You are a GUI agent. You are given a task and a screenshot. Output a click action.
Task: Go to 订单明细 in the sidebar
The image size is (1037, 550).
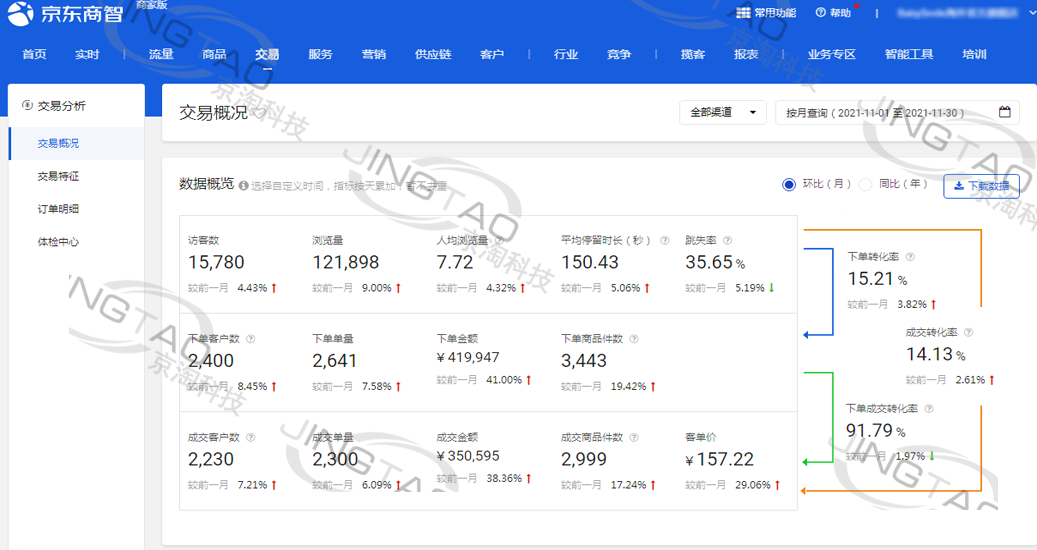tap(58, 209)
